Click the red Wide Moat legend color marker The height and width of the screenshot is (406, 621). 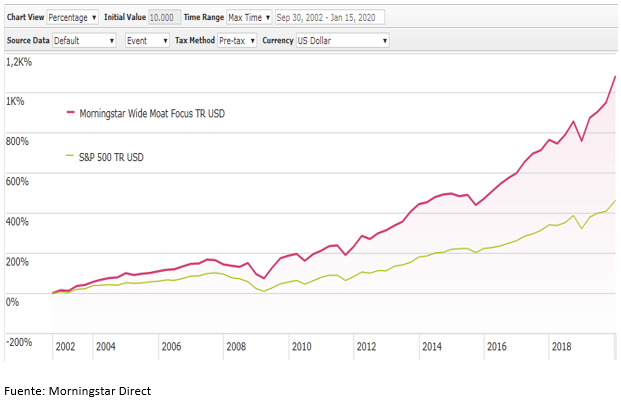(x=70, y=113)
